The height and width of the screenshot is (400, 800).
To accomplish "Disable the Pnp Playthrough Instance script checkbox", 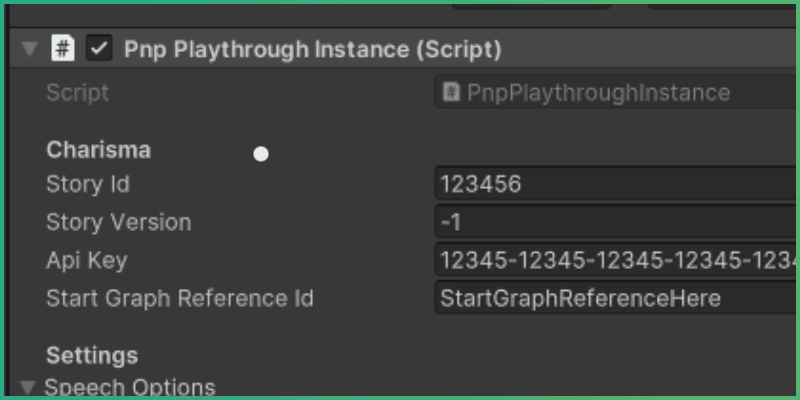I will coord(98,48).
